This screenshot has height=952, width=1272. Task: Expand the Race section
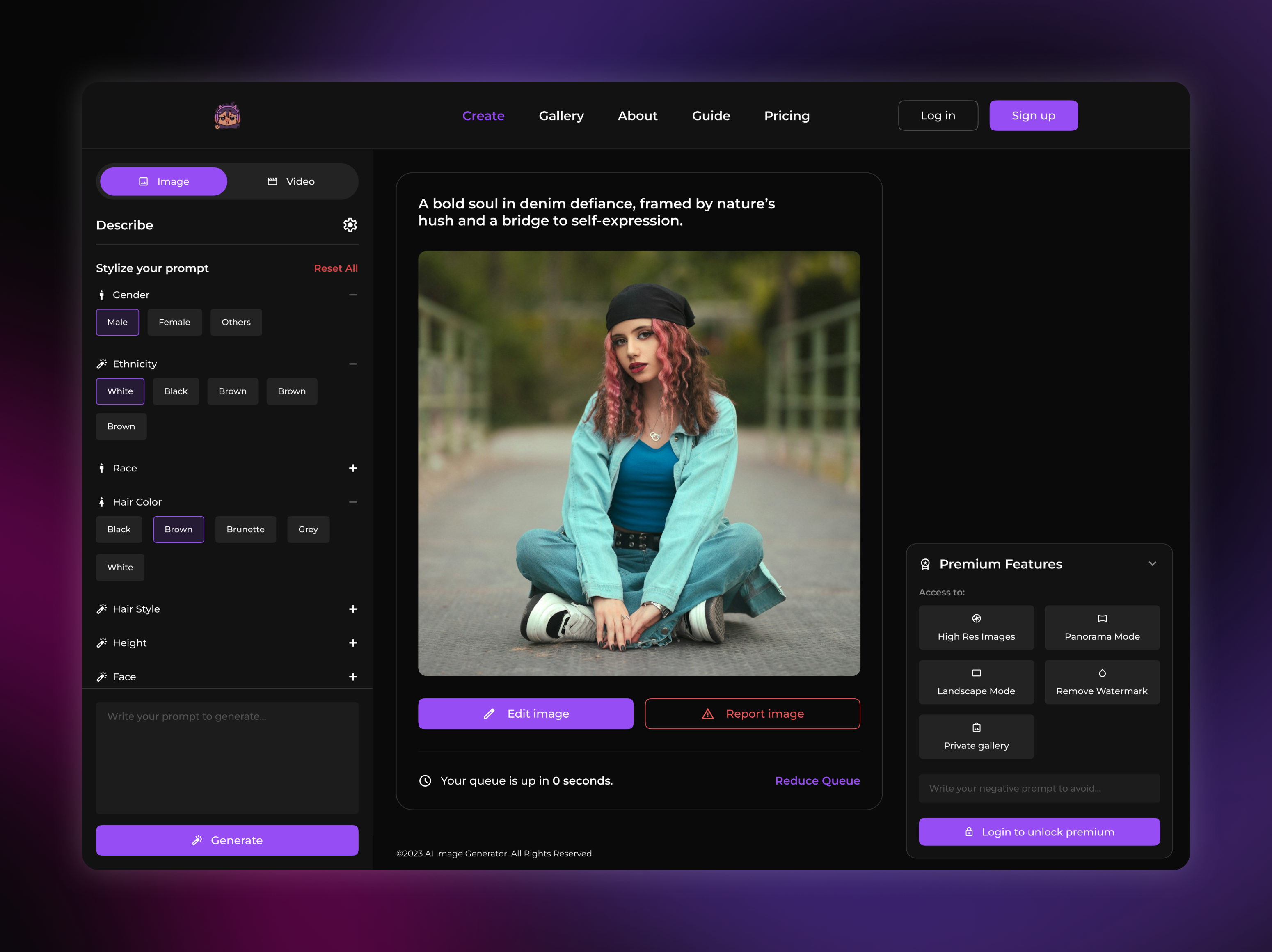[352, 468]
